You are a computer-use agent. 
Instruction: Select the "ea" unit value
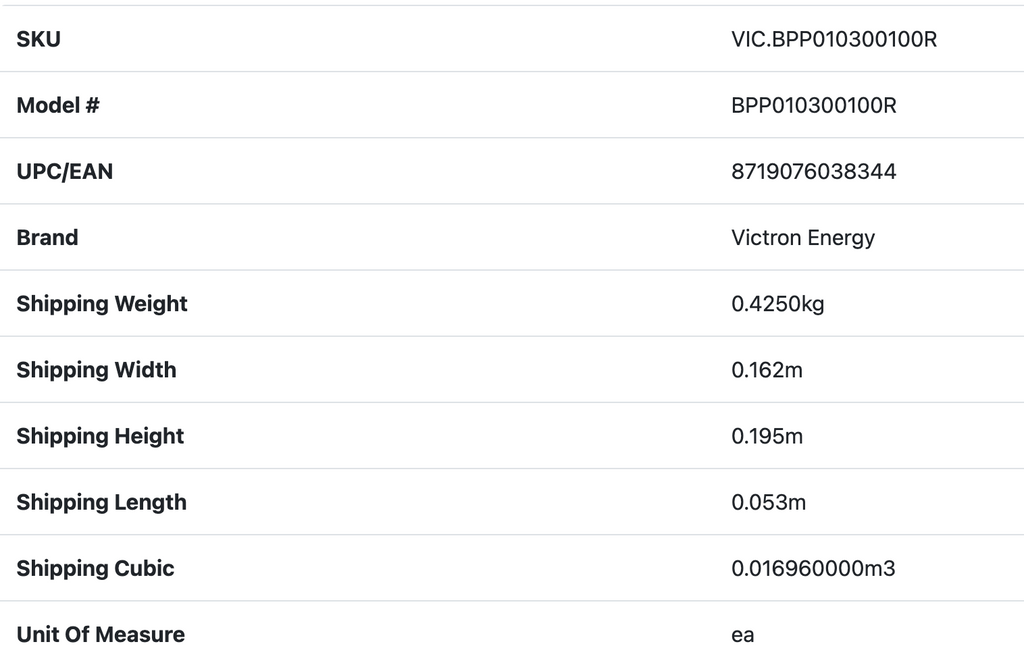pos(743,634)
